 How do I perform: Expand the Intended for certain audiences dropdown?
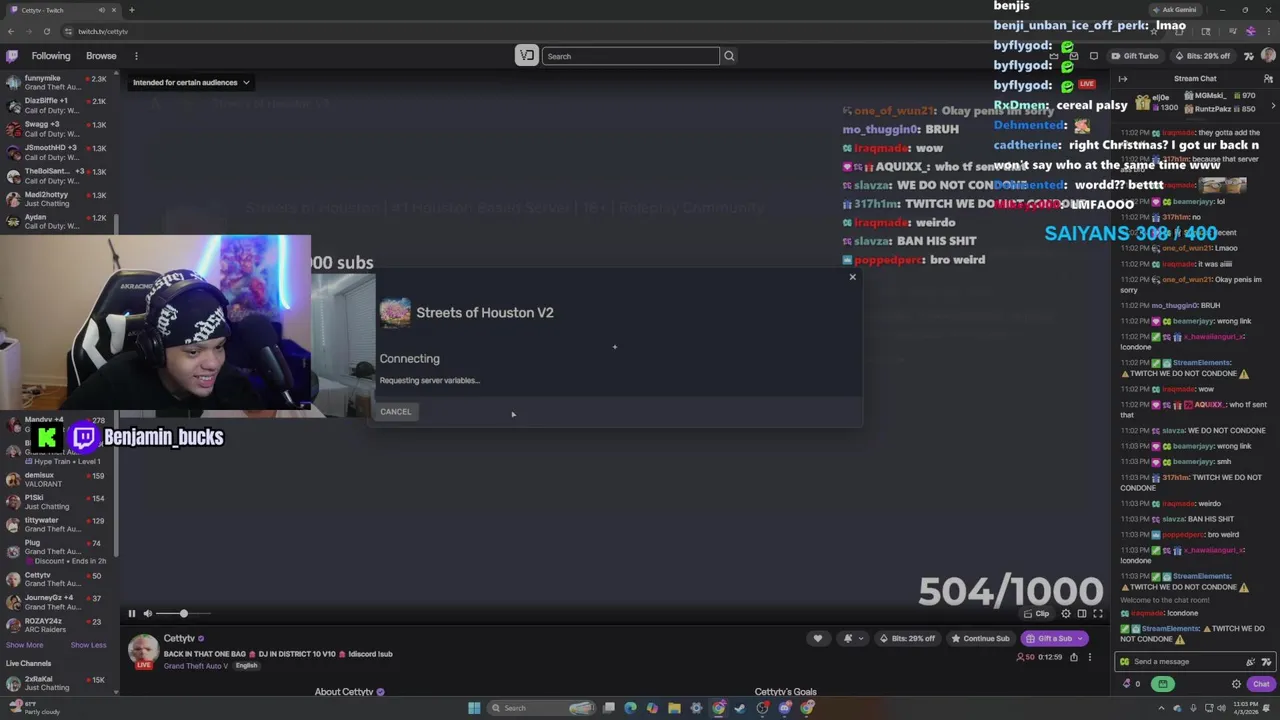click(x=191, y=82)
